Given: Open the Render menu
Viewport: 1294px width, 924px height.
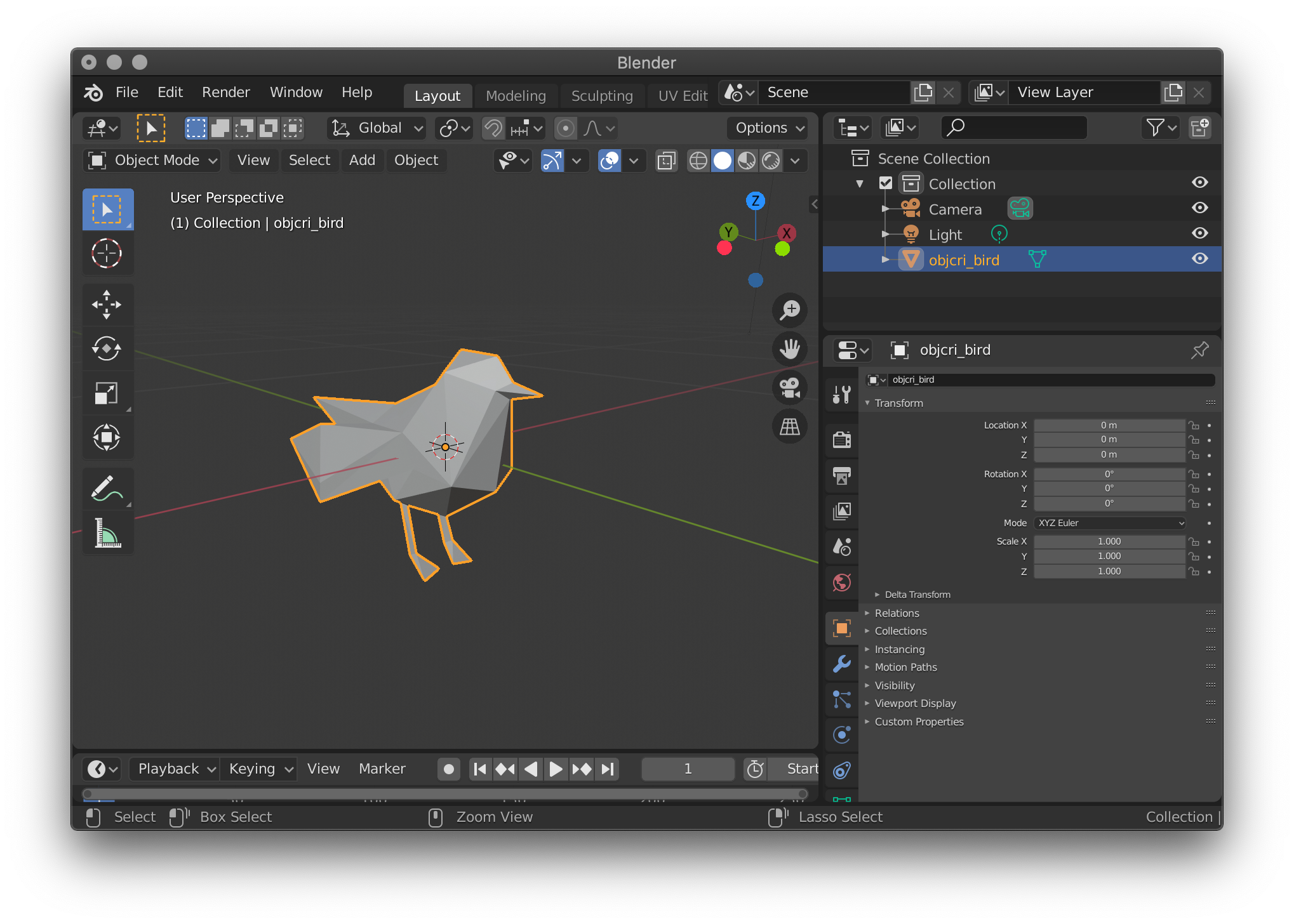Looking at the screenshot, I should click(x=225, y=93).
